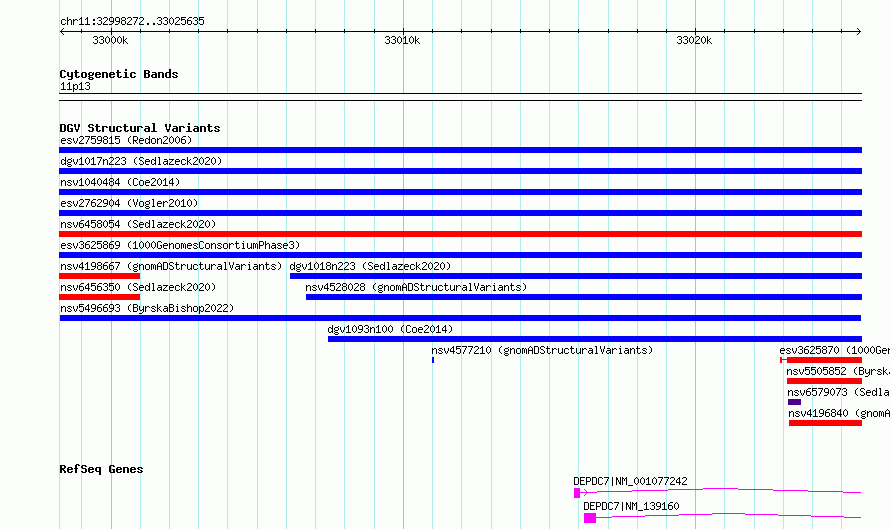Open the nsv4577210 (gnomADStructuralVariants) label
The height and width of the screenshot is (529, 890).
[542, 350]
